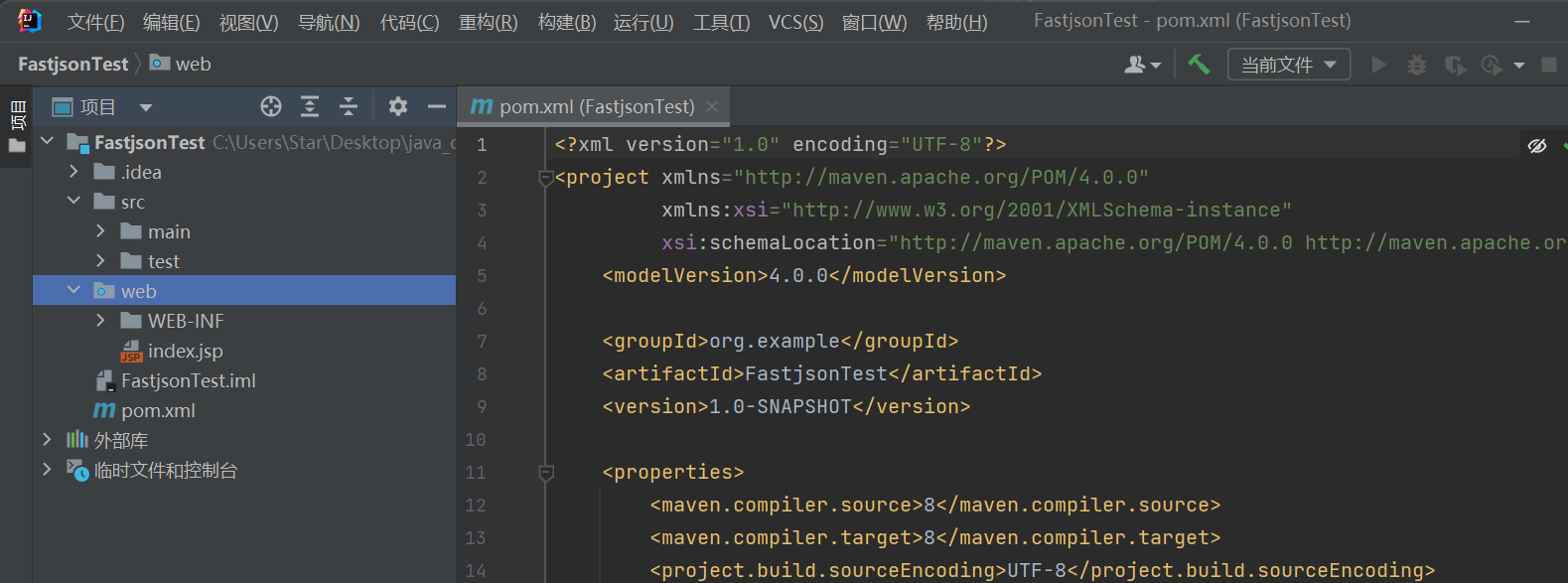1568x583 pixels.
Task: Open project panel gear settings
Action: pos(397,106)
